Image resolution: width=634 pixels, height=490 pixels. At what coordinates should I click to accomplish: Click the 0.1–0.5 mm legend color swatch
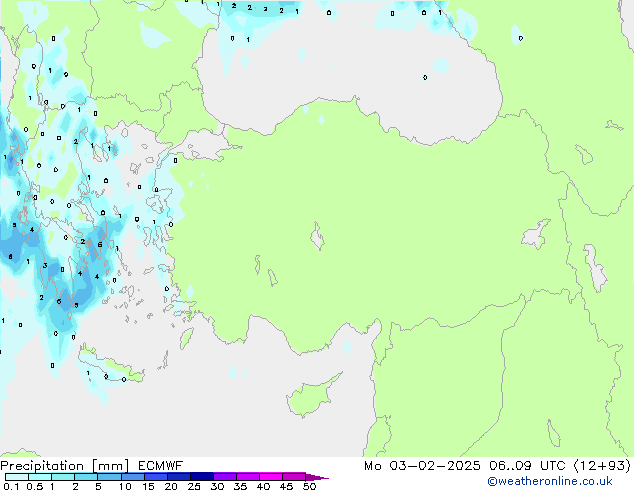[x=17, y=477]
